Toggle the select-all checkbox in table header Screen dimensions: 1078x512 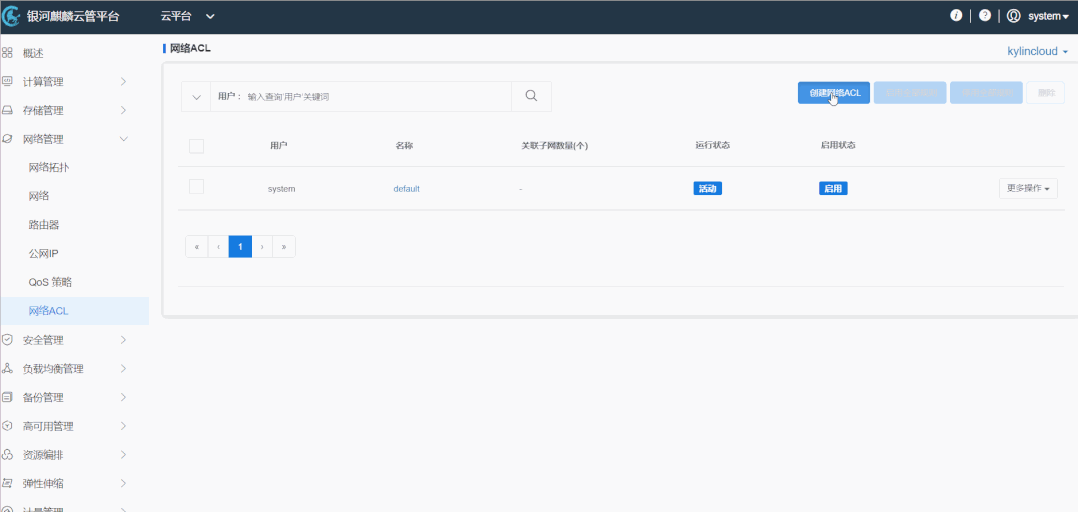pos(196,146)
